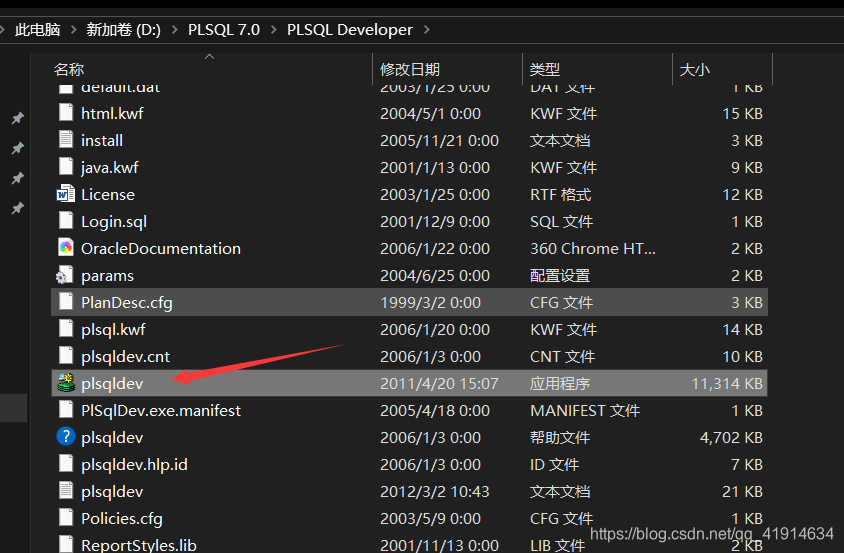Click the OracleDocumentation 360 Chrome icon
This screenshot has height=553, width=844.
(x=66, y=248)
